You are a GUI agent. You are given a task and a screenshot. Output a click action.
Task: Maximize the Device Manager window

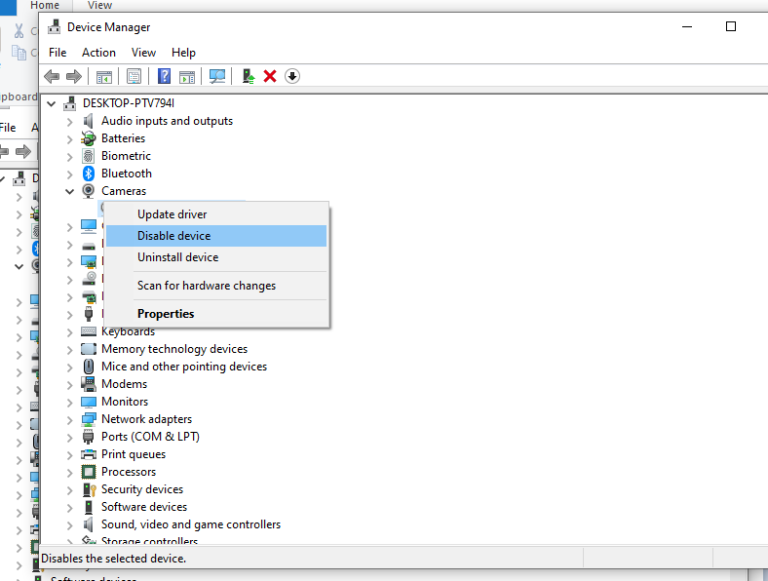tap(730, 26)
